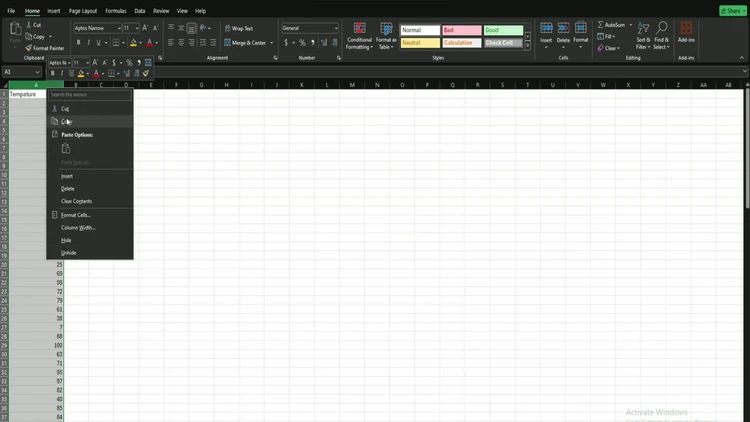
Task: Apply the Good cell style
Action: click(503, 30)
